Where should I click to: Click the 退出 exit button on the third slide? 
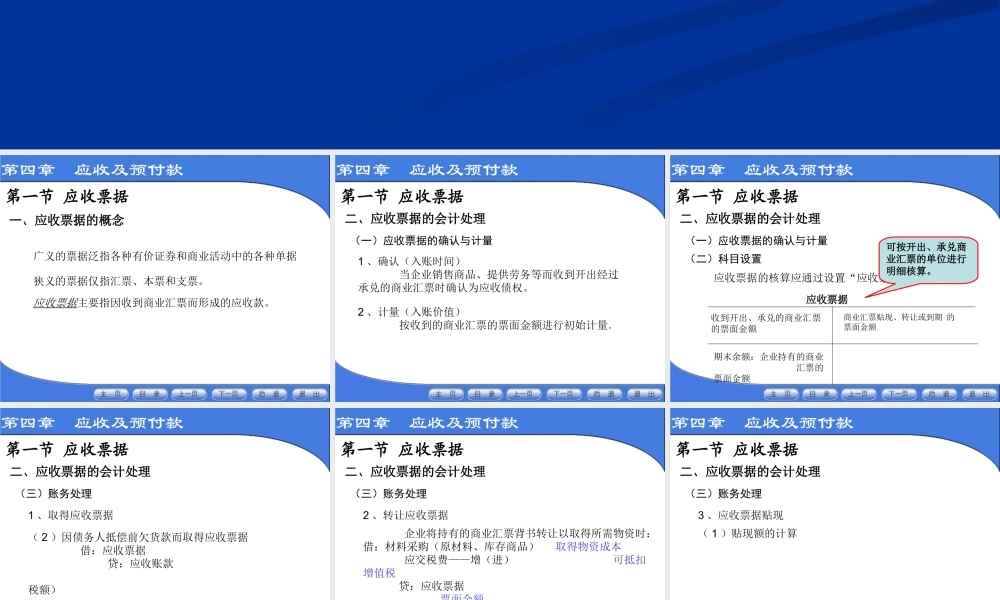pos(976,394)
